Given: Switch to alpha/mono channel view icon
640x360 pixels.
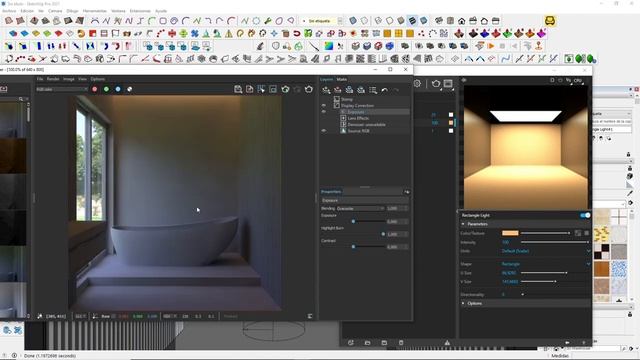Looking at the screenshot, I should (129, 89).
